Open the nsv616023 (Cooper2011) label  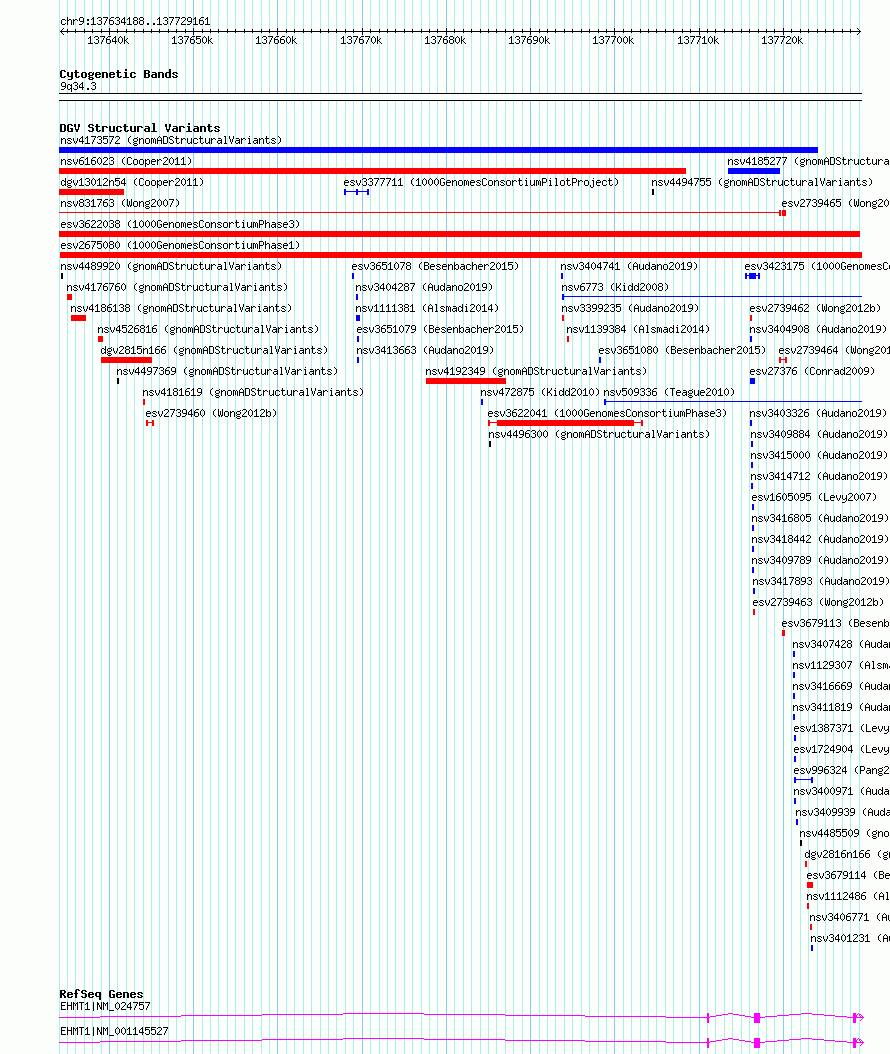126,161
